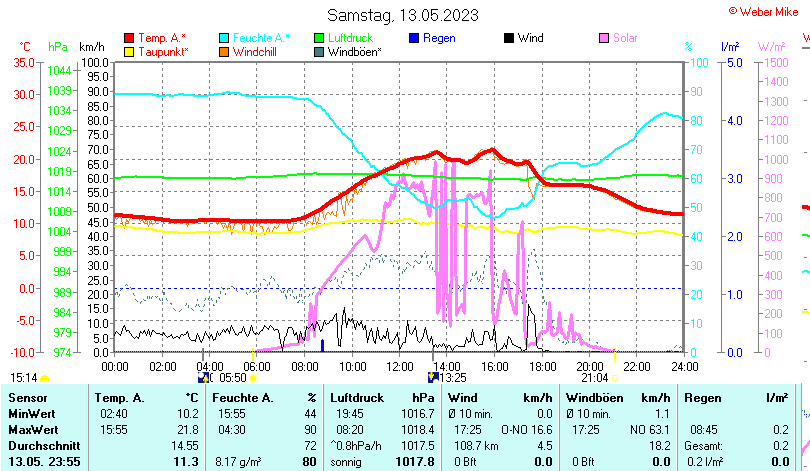Click the MinWert row label
The height and width of the screenshot is (471, 810).
[32, 414]
